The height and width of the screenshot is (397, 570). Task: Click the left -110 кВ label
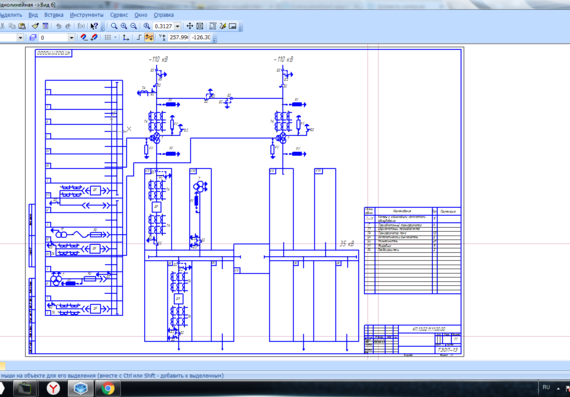coord(158,59)
